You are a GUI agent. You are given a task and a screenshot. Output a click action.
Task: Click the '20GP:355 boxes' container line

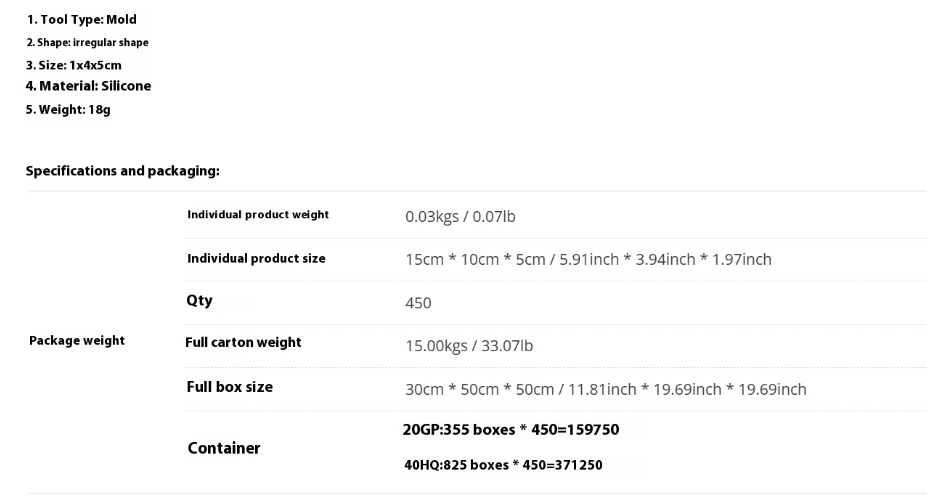(x=511, y=430)
